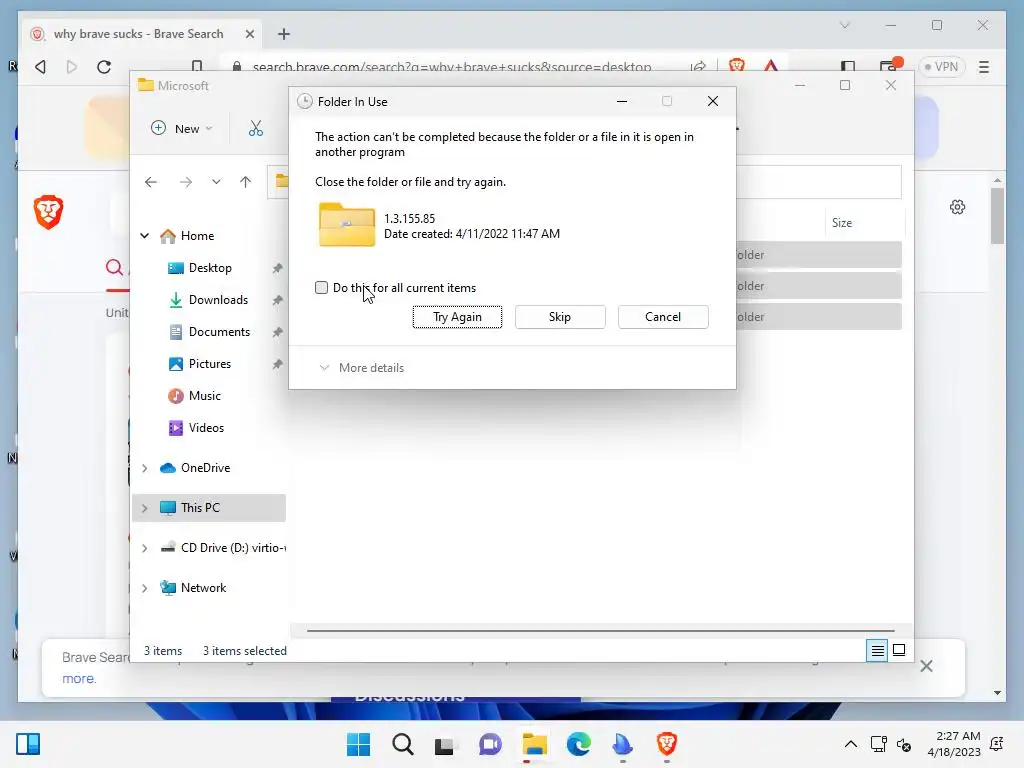Click the Brave address bar URL

point(452,67)
